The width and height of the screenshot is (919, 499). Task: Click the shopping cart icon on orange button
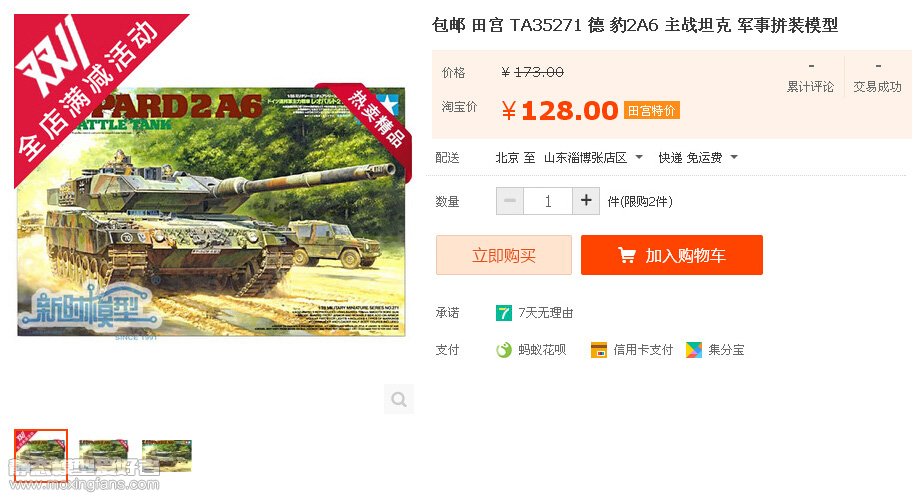pos(627,255)
